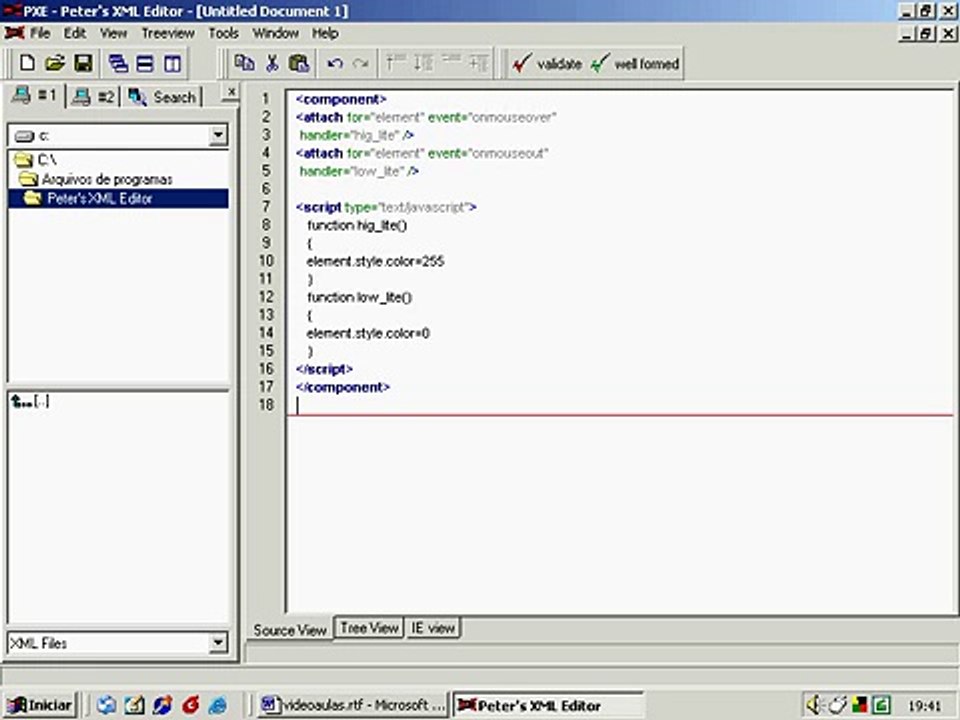Click the second grayed tree node toolbar icon
960x720 pixels.
tap(423, 62)
